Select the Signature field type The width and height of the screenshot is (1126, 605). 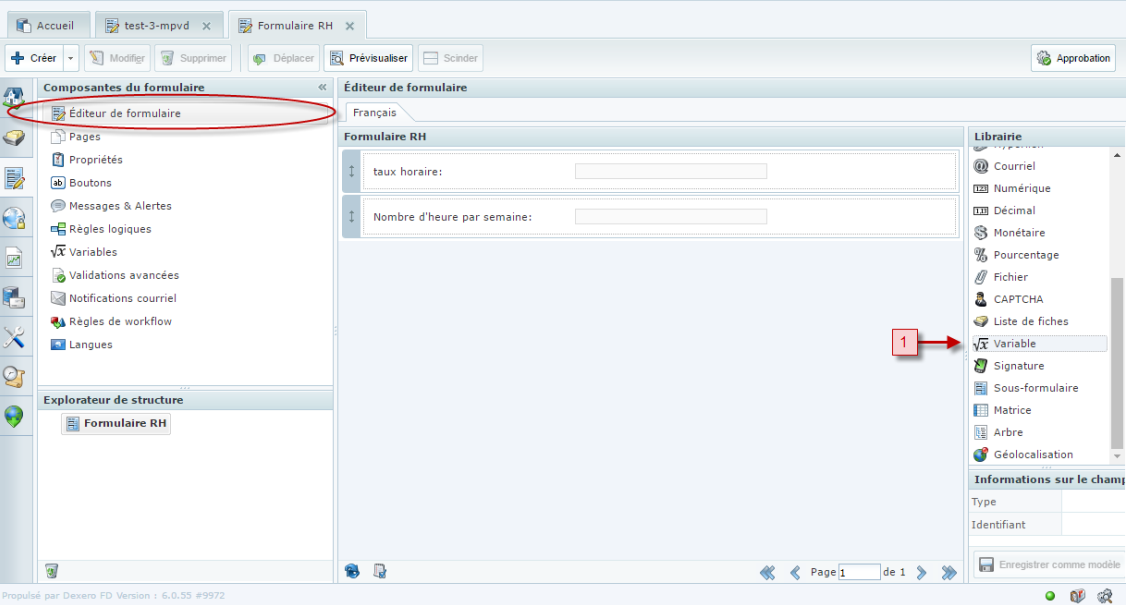tap(1018, 366)
